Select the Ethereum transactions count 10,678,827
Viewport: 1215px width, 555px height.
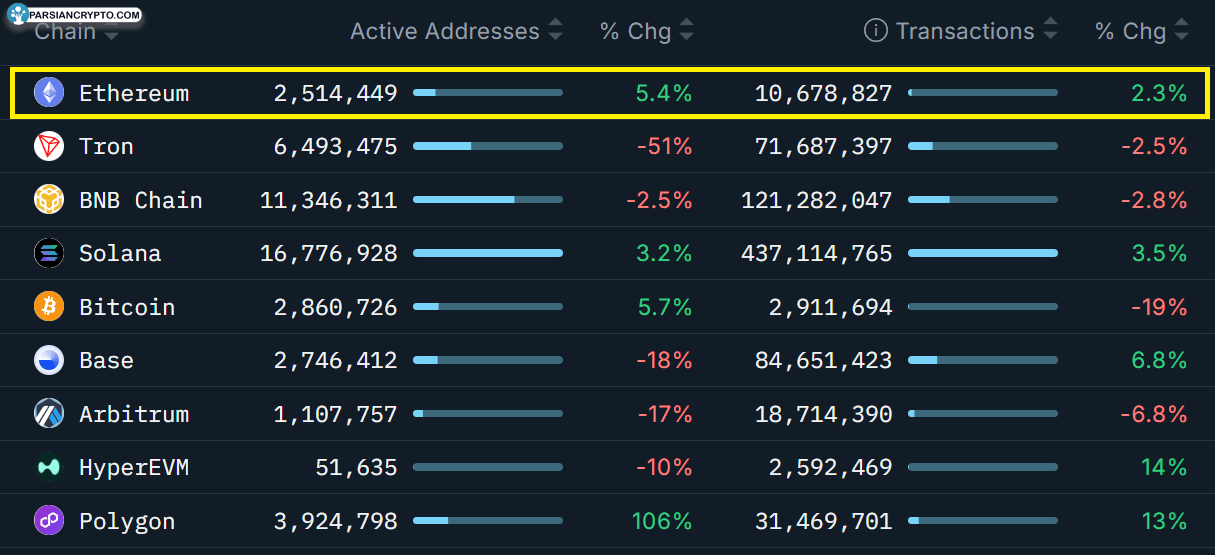pyautogui.click(x=823, y=93)
